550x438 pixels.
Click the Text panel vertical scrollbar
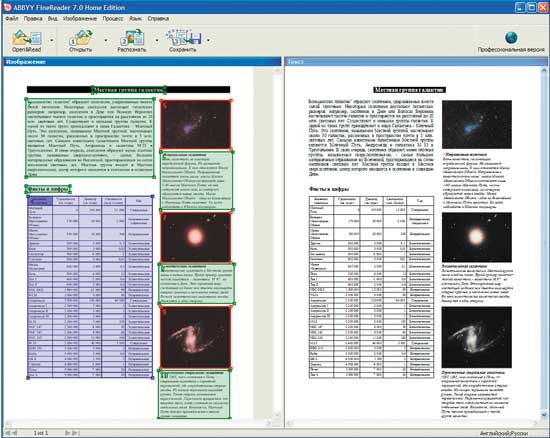[544, 243]
